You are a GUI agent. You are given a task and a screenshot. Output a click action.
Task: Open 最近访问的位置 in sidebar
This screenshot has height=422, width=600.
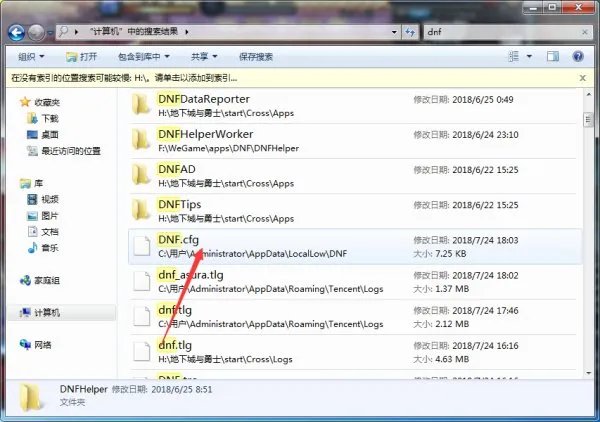click(71, 151)
